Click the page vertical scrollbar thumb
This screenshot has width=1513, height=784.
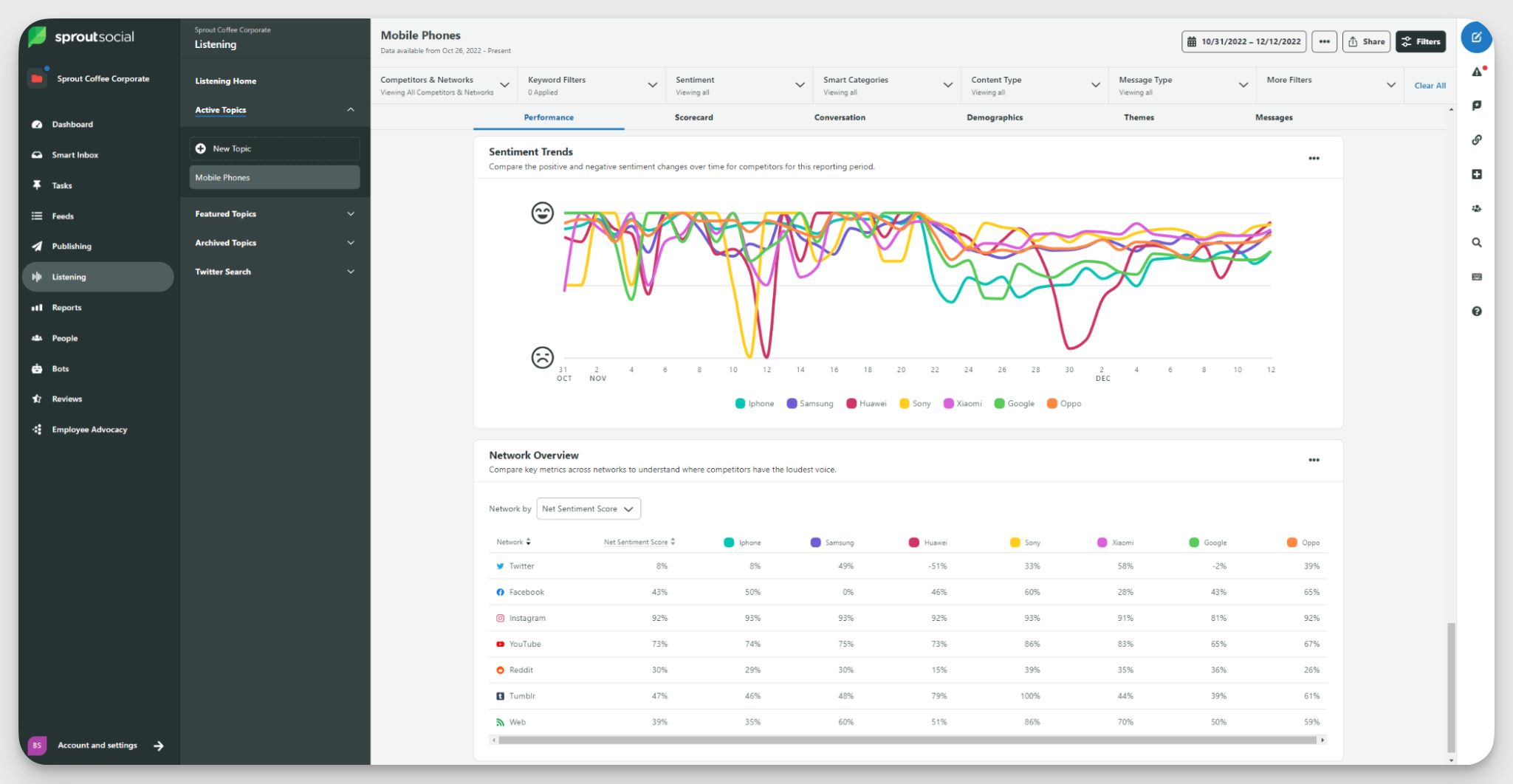[x=1451, y=687]
